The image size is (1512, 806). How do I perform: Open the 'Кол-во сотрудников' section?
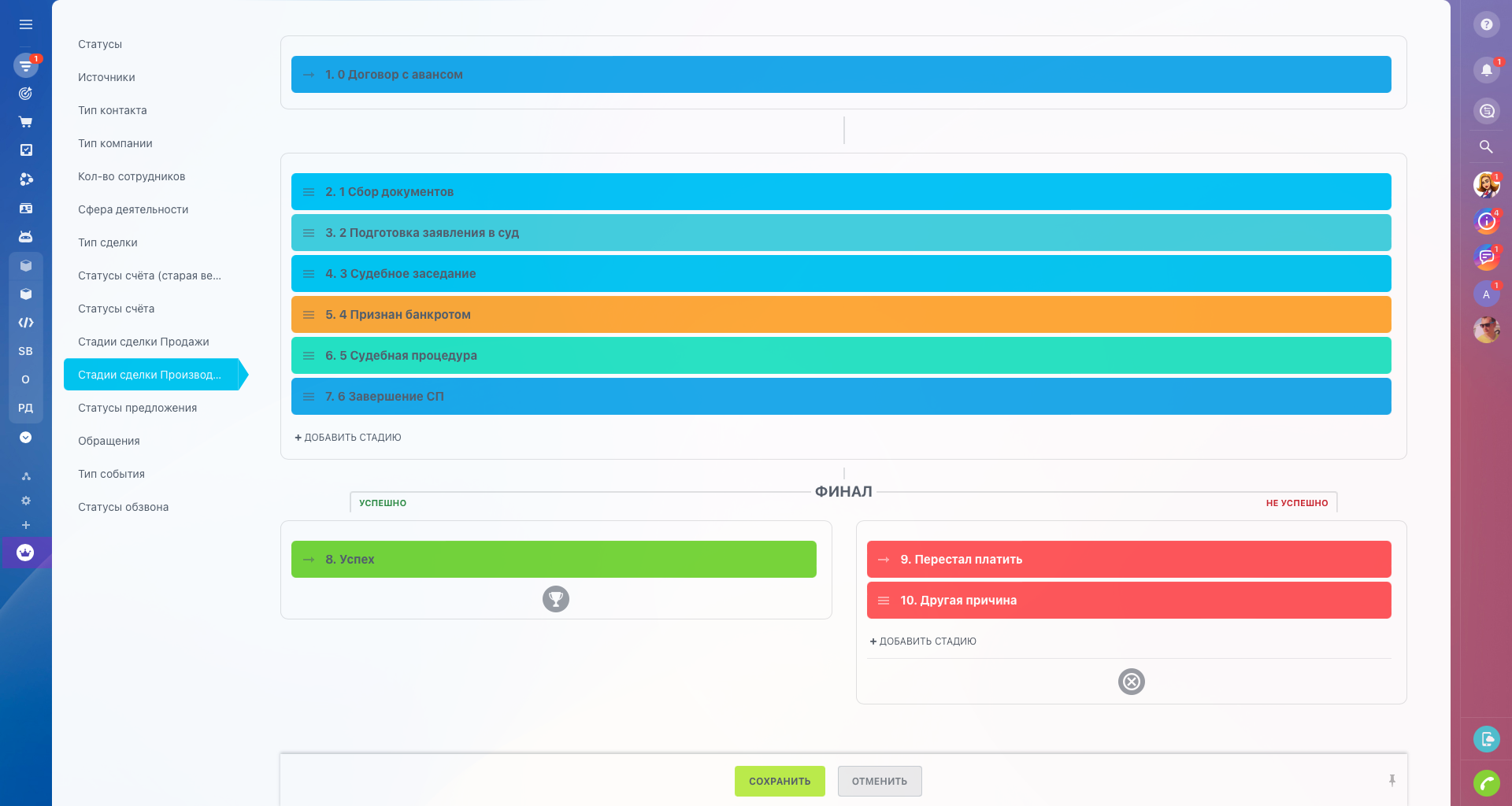(132, 176)
